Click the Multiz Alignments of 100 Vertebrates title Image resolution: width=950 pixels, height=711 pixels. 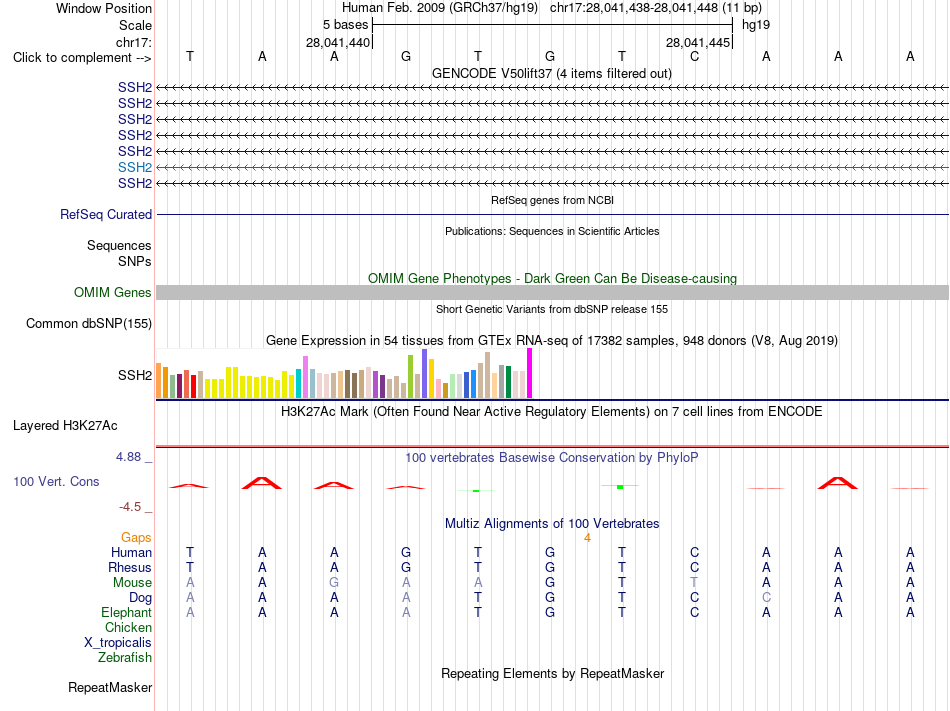point(552,523)
